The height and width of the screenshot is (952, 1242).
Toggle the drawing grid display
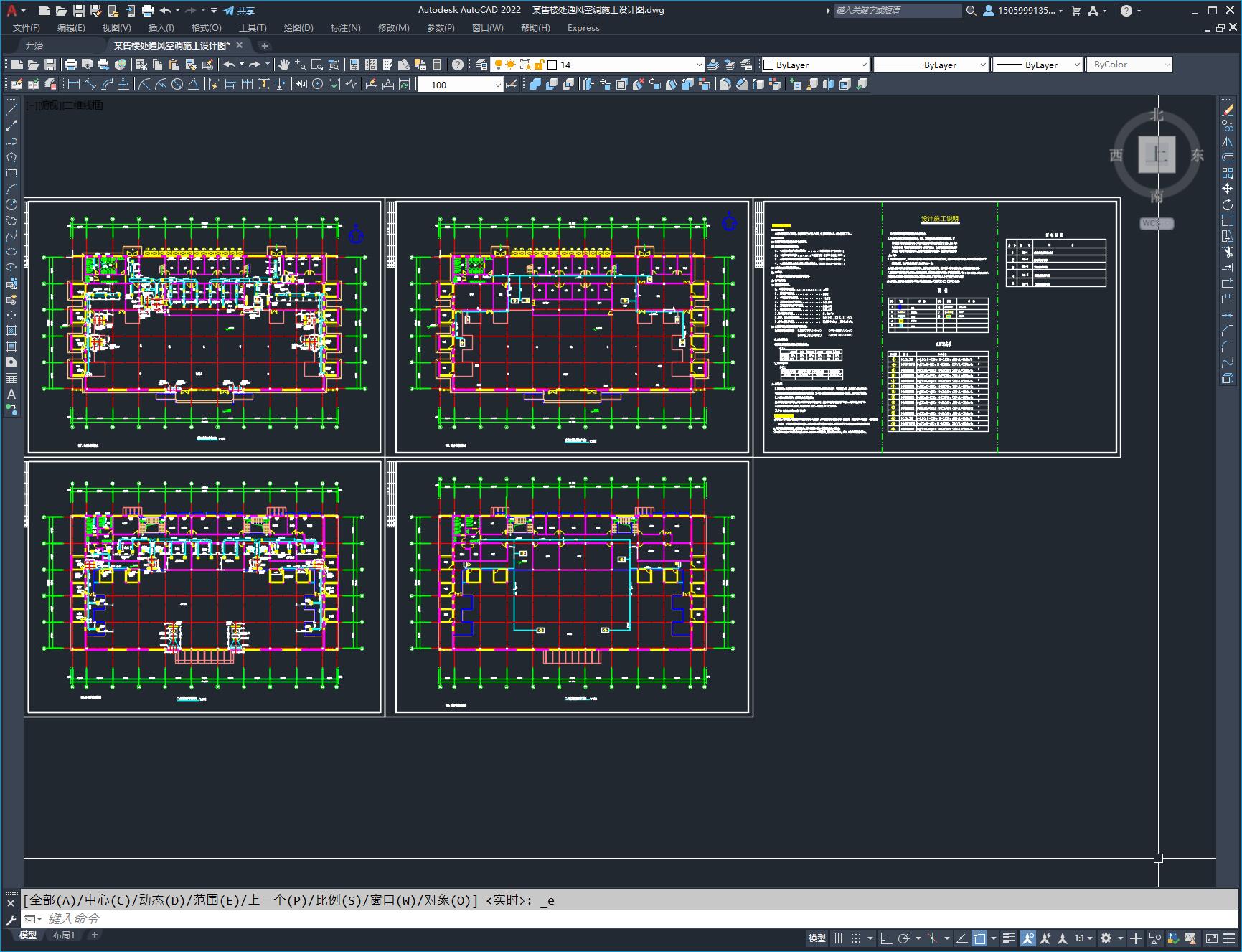[x=838, y=938]
